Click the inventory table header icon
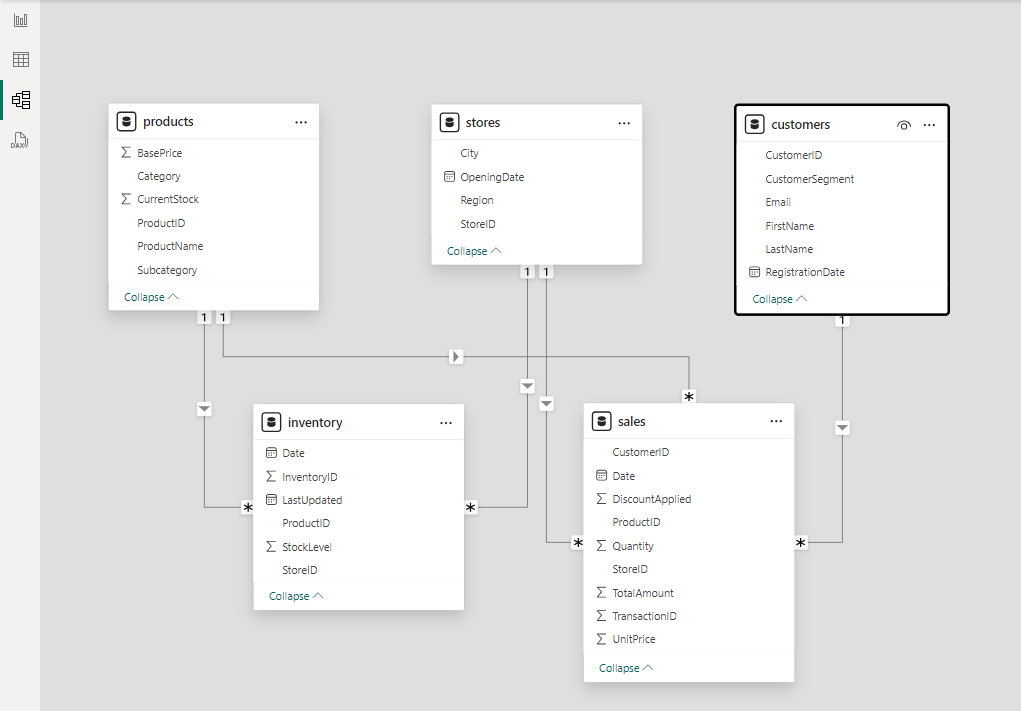This screenshot has width=1021, height=711. pyautogui.click(x=271, y=423)
